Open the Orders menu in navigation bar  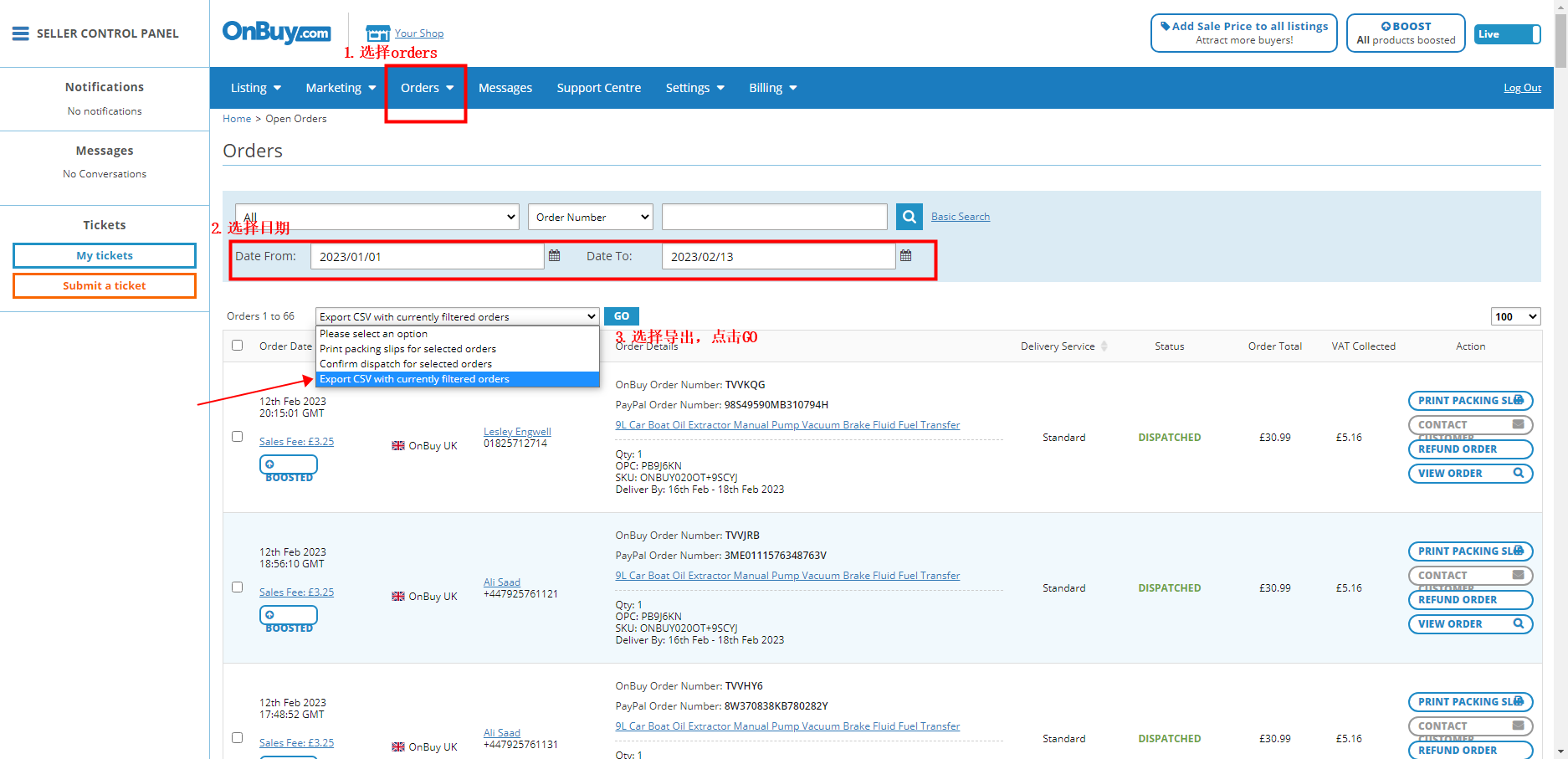(x=426, y=88)
